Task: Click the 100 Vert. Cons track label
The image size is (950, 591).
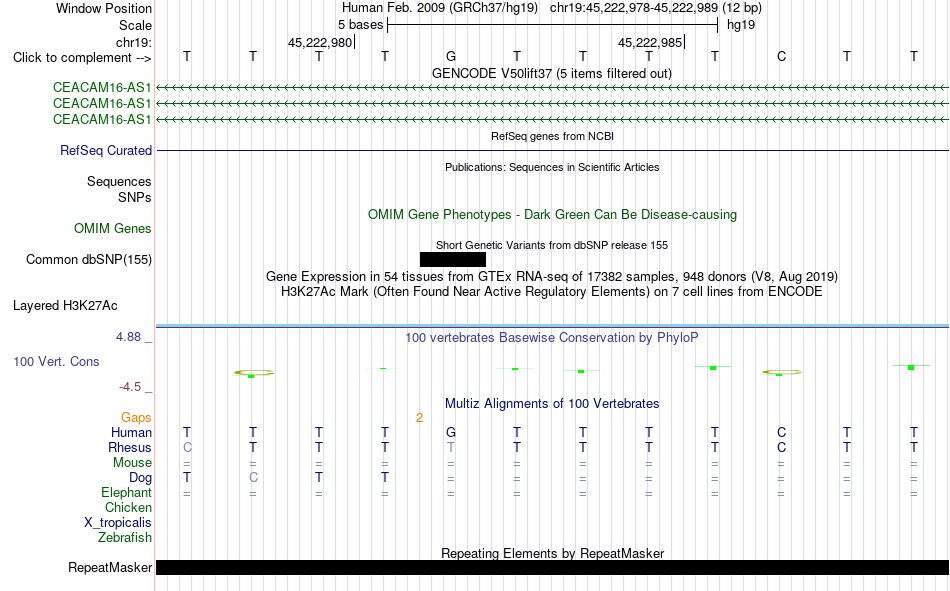Action: 56,361
